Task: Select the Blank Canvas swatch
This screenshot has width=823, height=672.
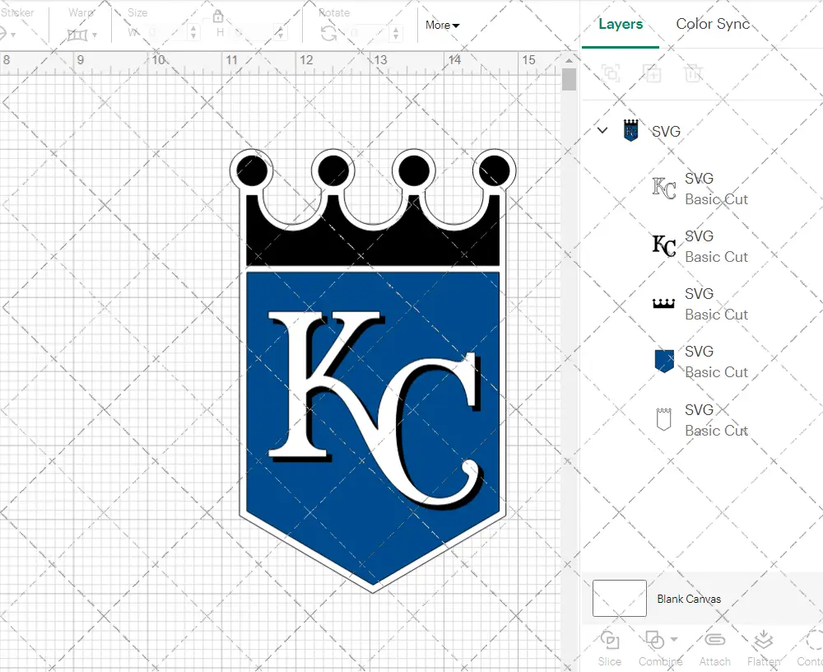Action: (618, 598)
